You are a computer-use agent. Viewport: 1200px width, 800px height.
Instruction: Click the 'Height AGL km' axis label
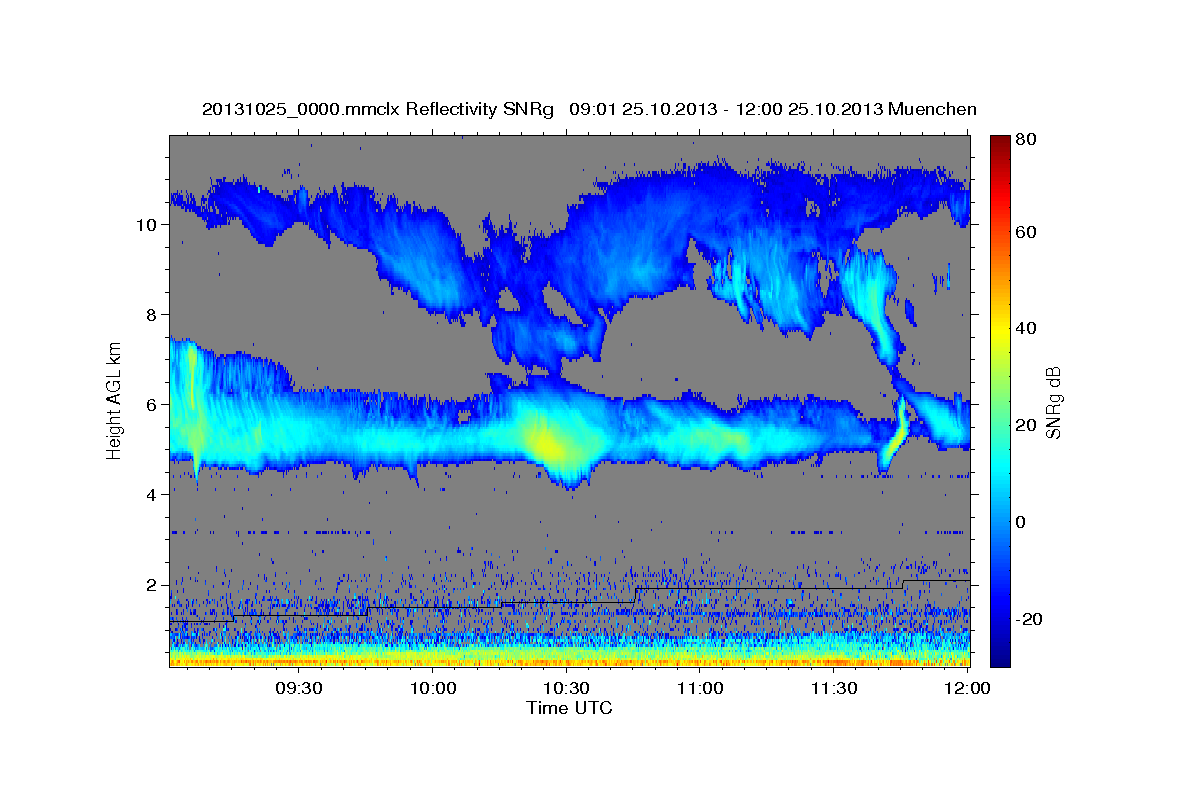[115, 400]
